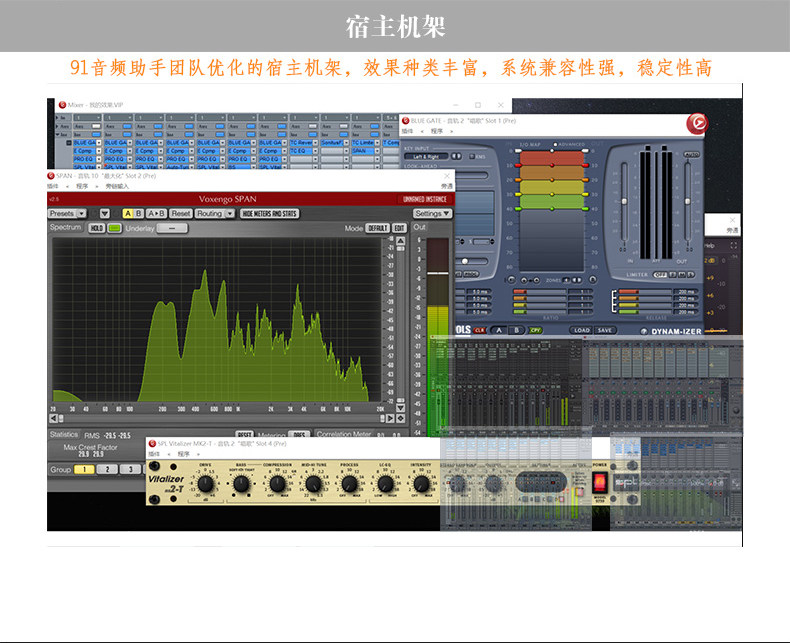Copy A to B in SPAN
The width and height of the screenshot is (790, 643).
click(156, 214)
